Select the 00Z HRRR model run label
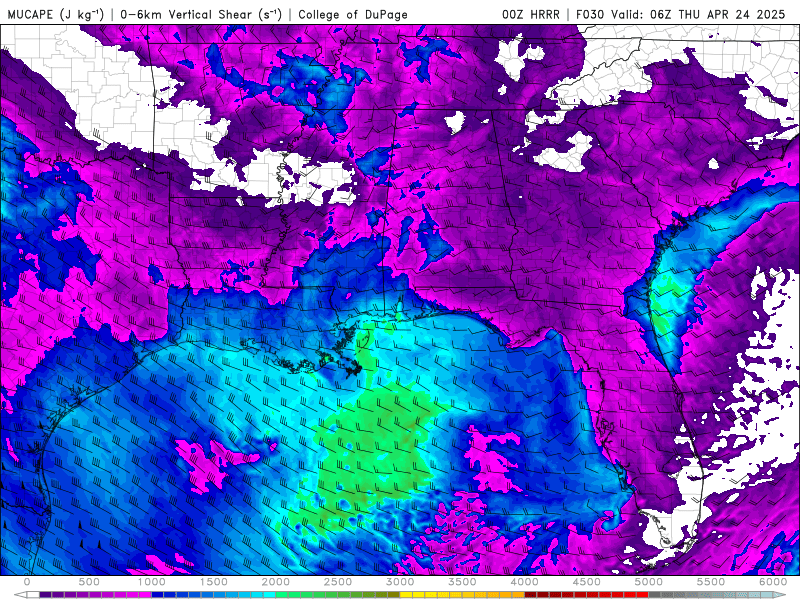 coord(531,14)
